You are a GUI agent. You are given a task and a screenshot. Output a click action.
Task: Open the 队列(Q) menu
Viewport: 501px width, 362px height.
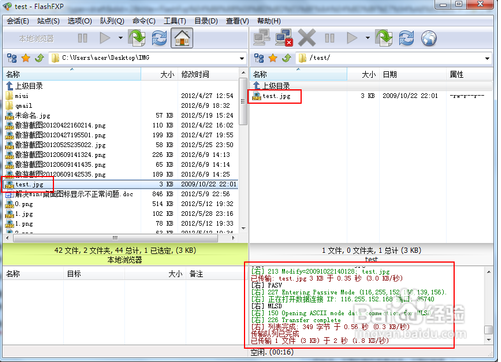point(112,21)
